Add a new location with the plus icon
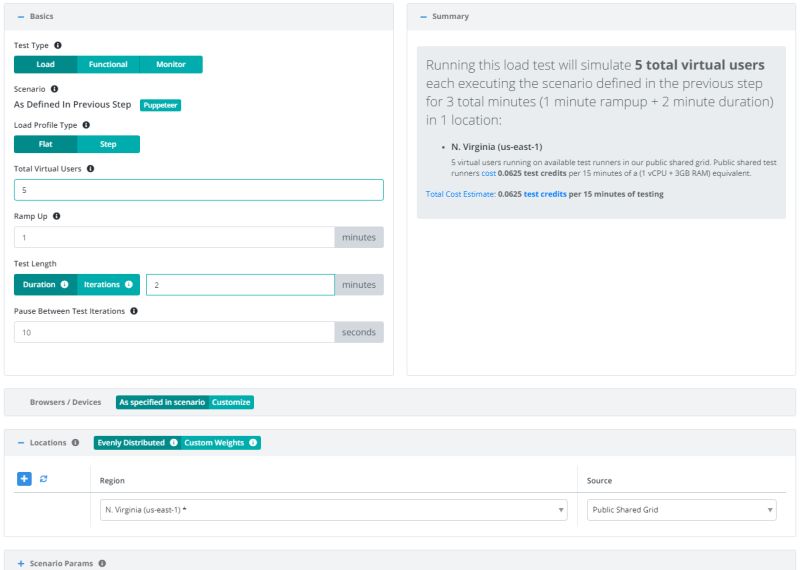Image resolution: width=800 pixels, height=570 pixels. coord(24,479)
